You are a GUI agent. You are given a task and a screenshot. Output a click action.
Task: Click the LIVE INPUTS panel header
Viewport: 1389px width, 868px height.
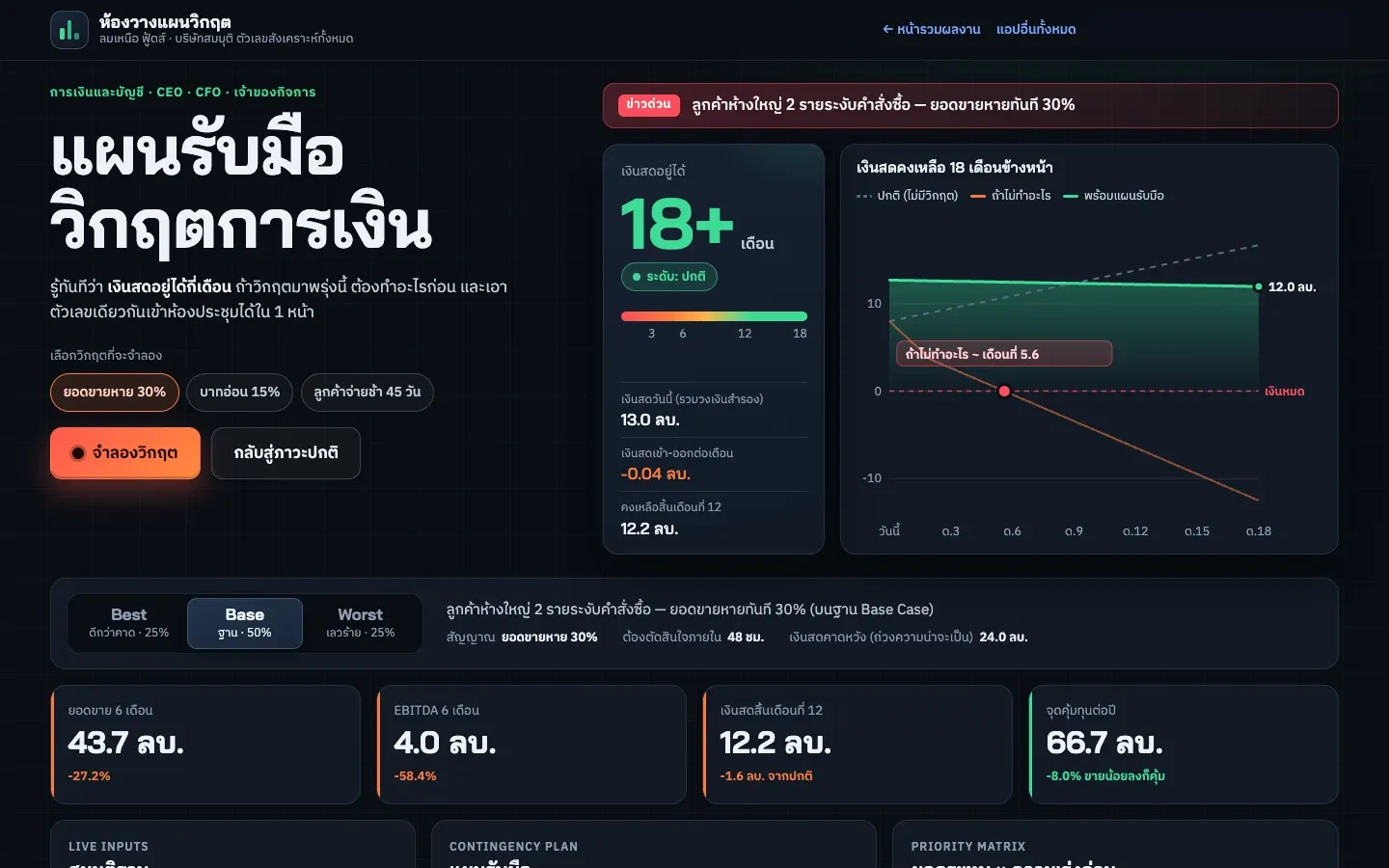click(108, 847)
